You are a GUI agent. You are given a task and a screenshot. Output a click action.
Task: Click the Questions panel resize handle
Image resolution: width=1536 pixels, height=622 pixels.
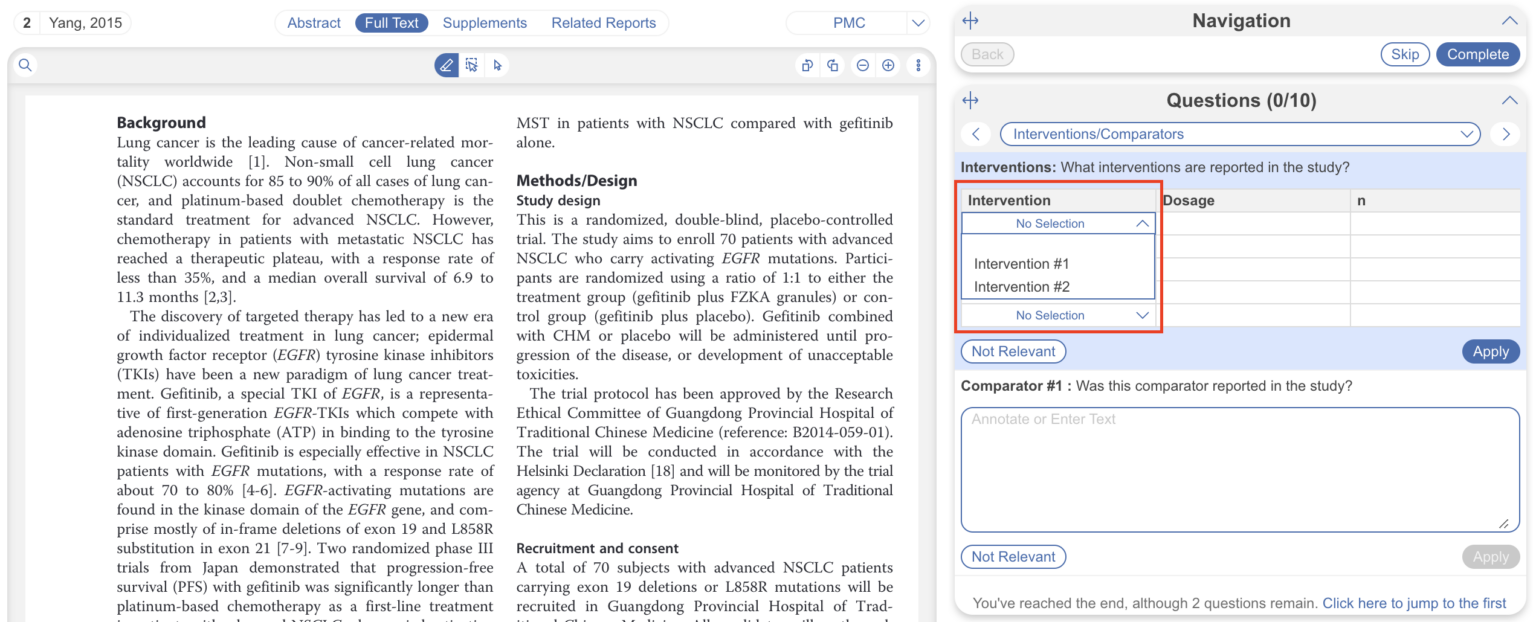click(969, 99)
